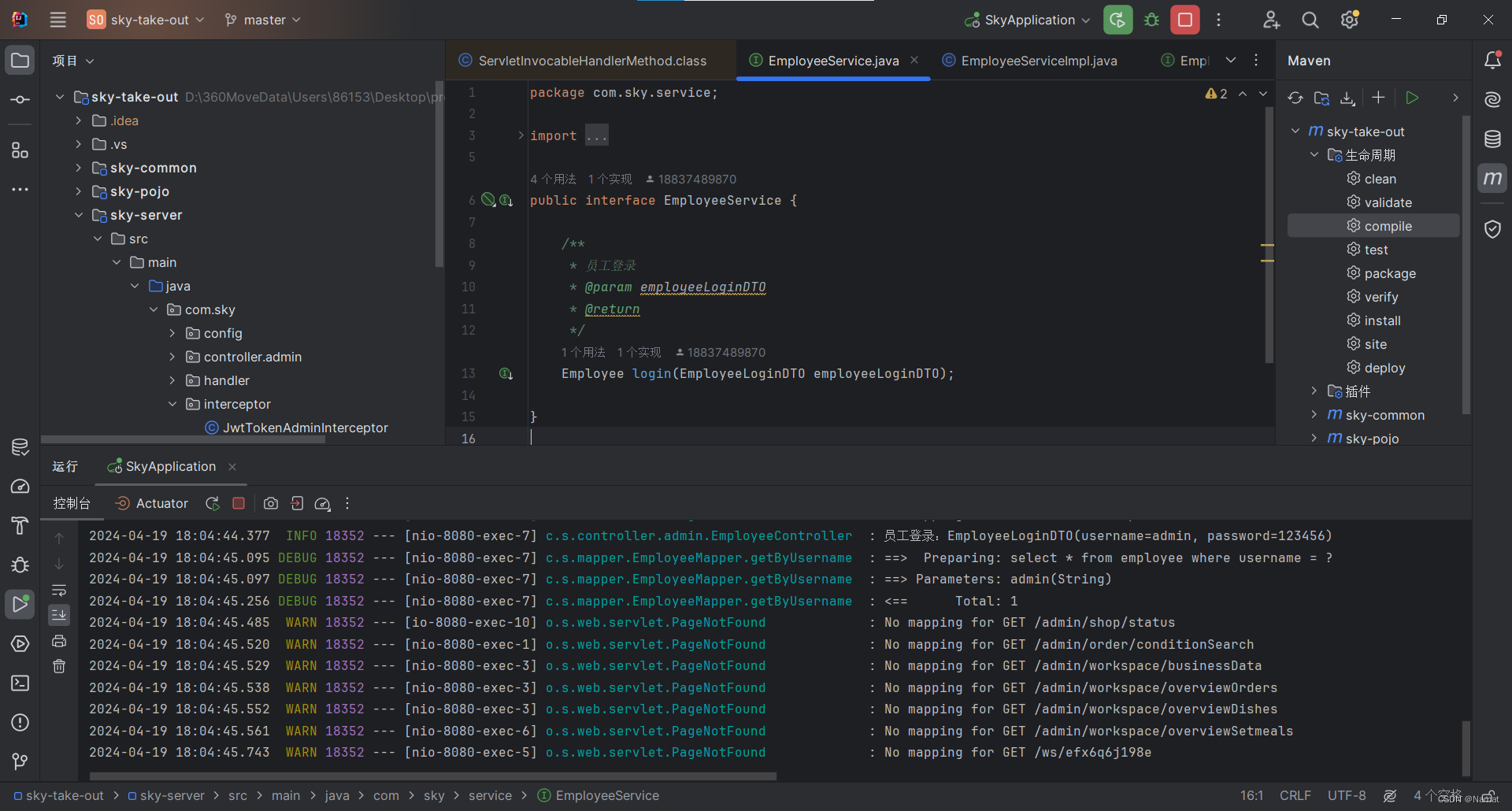Rerun SkyApplication from the top toolbar
Image resolution: width=1512 pixels, height=811 pixels.
(1117, 20)
